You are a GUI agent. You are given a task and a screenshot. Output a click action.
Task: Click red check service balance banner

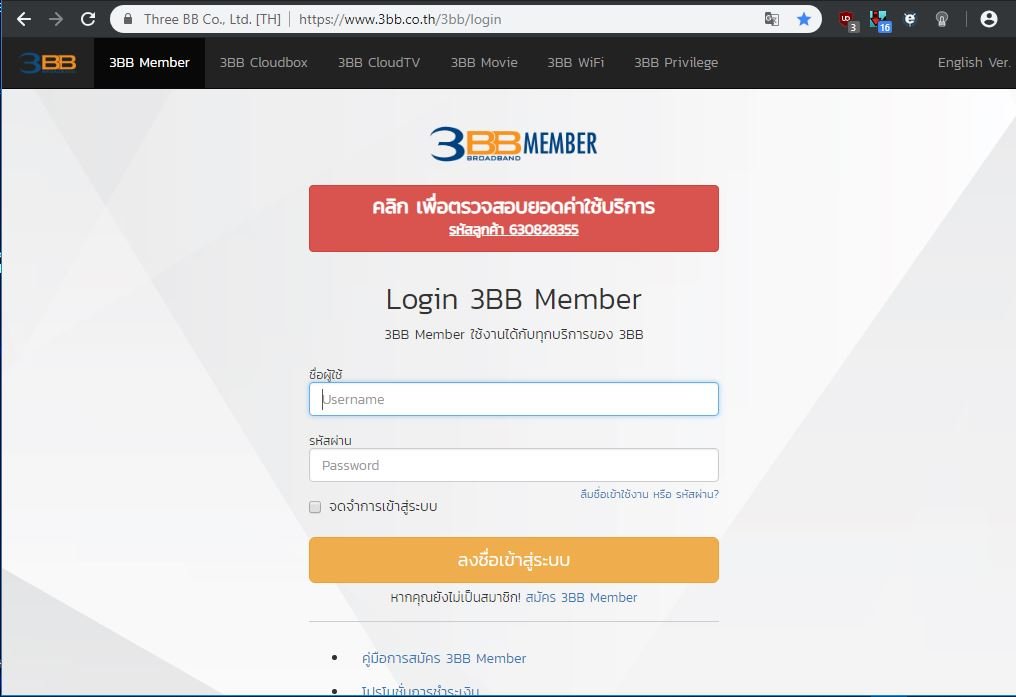point(513,218)
